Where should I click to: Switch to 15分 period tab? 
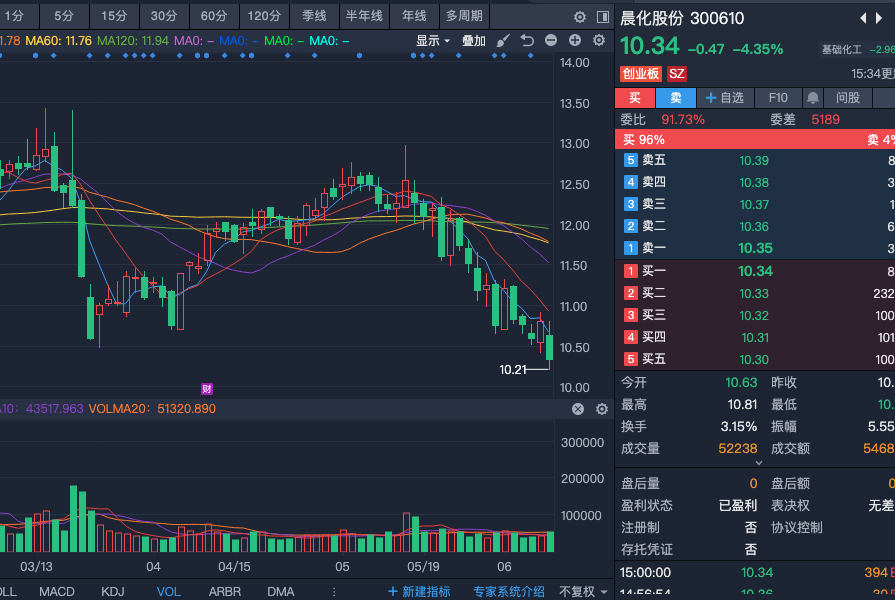tap(114, 16)
